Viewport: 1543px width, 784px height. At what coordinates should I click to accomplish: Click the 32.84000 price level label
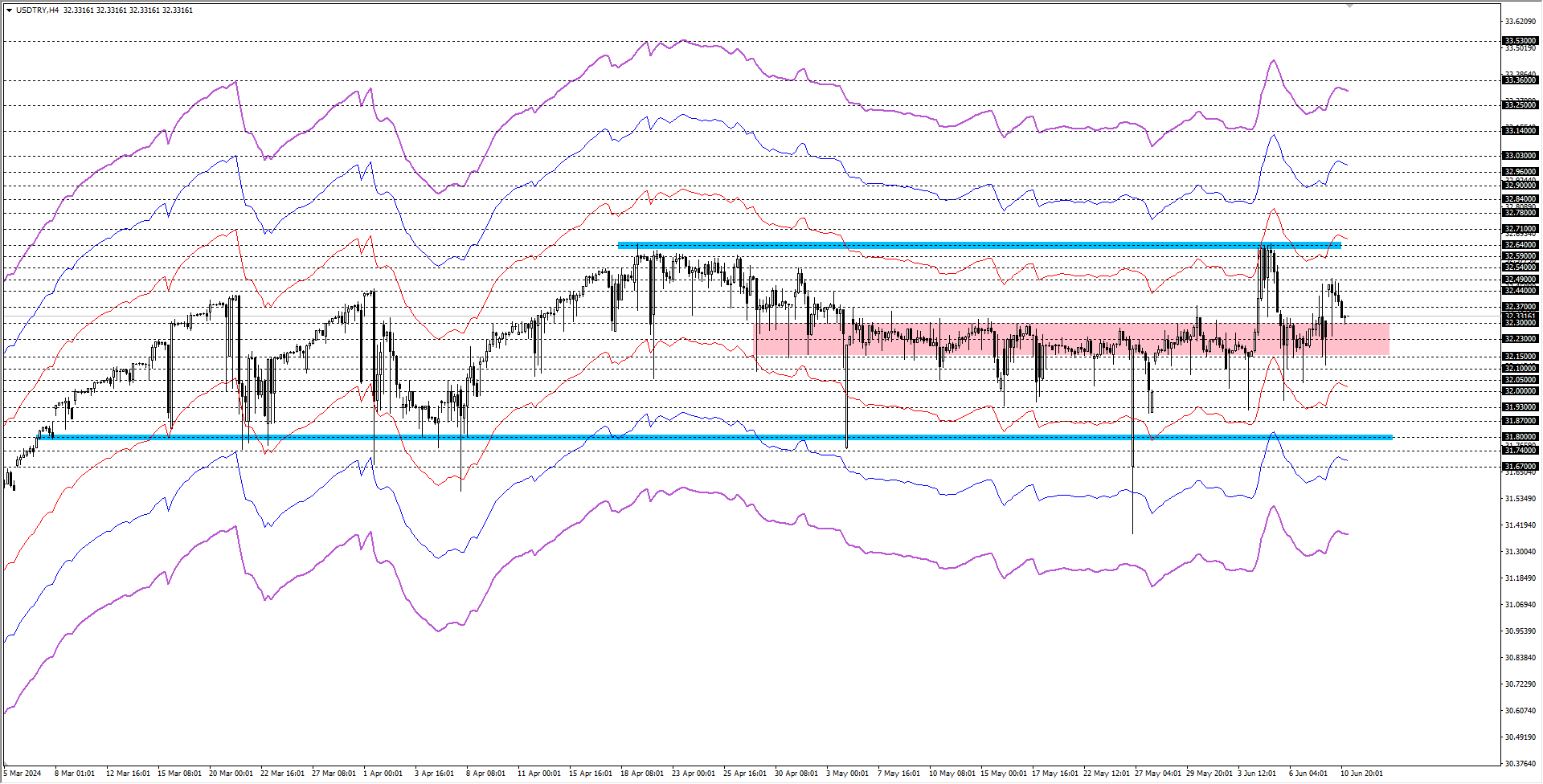point(1520,199)
